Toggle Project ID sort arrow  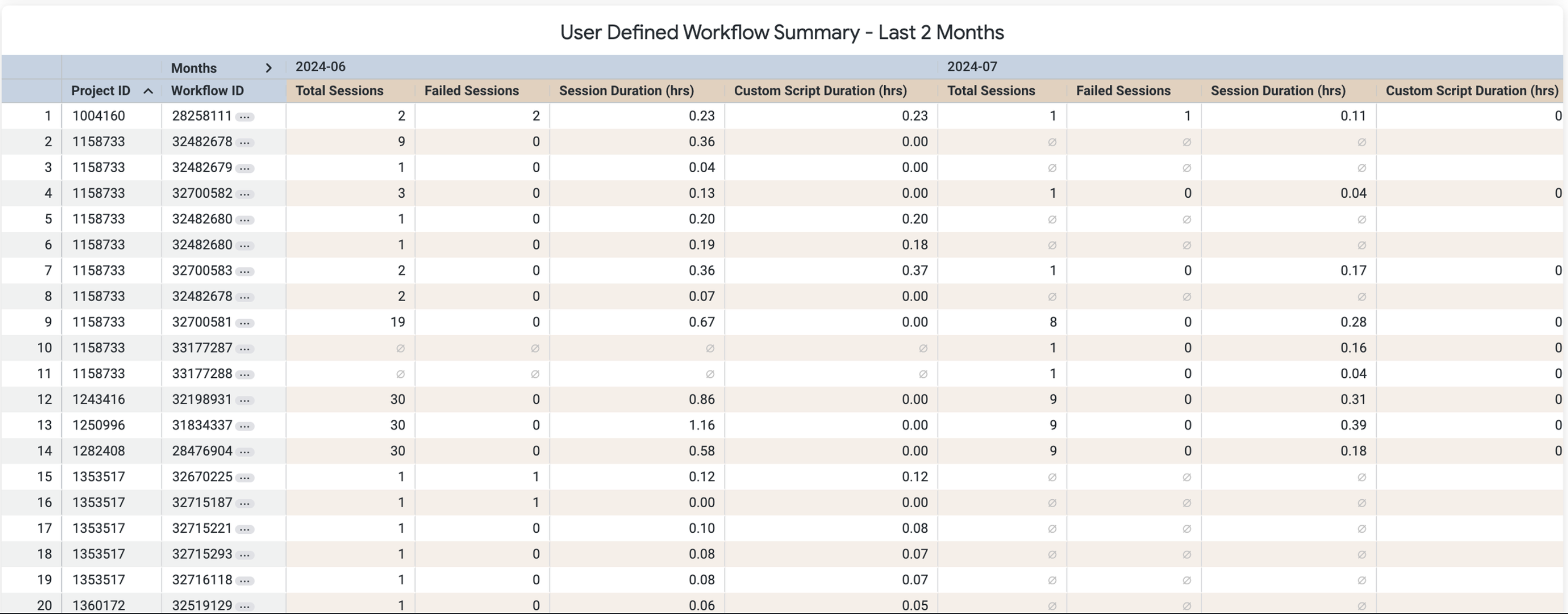point(147,92)
